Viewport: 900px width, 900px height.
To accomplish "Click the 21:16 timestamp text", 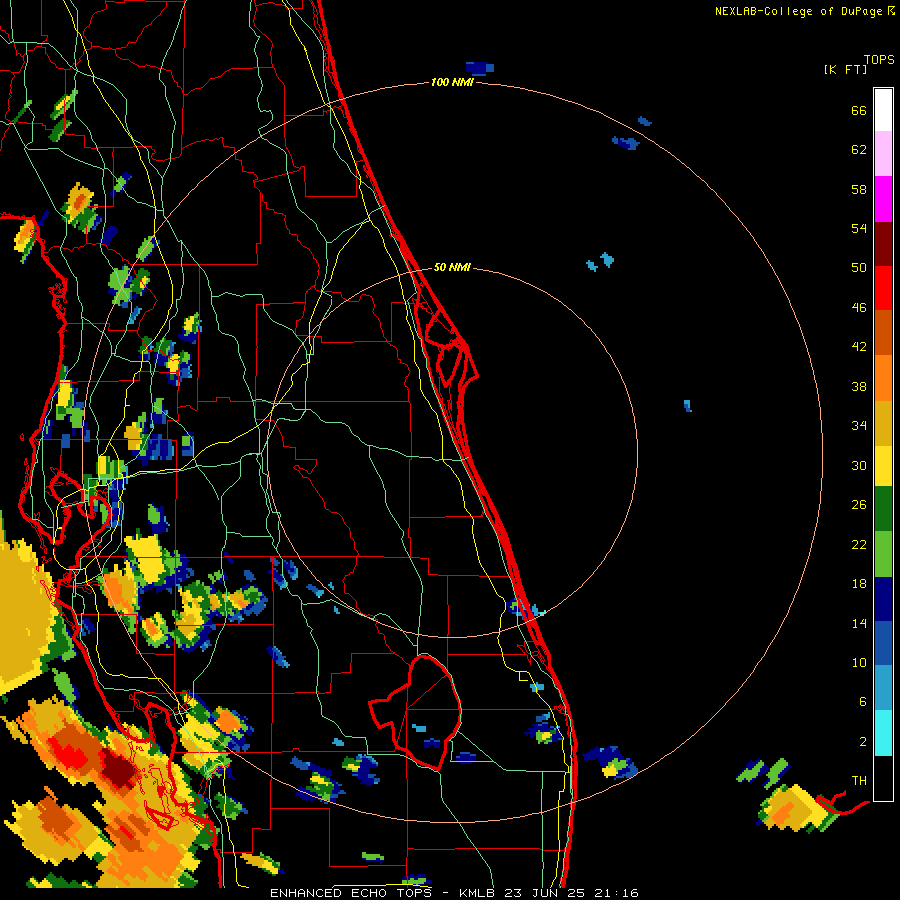I will point(616,893).
